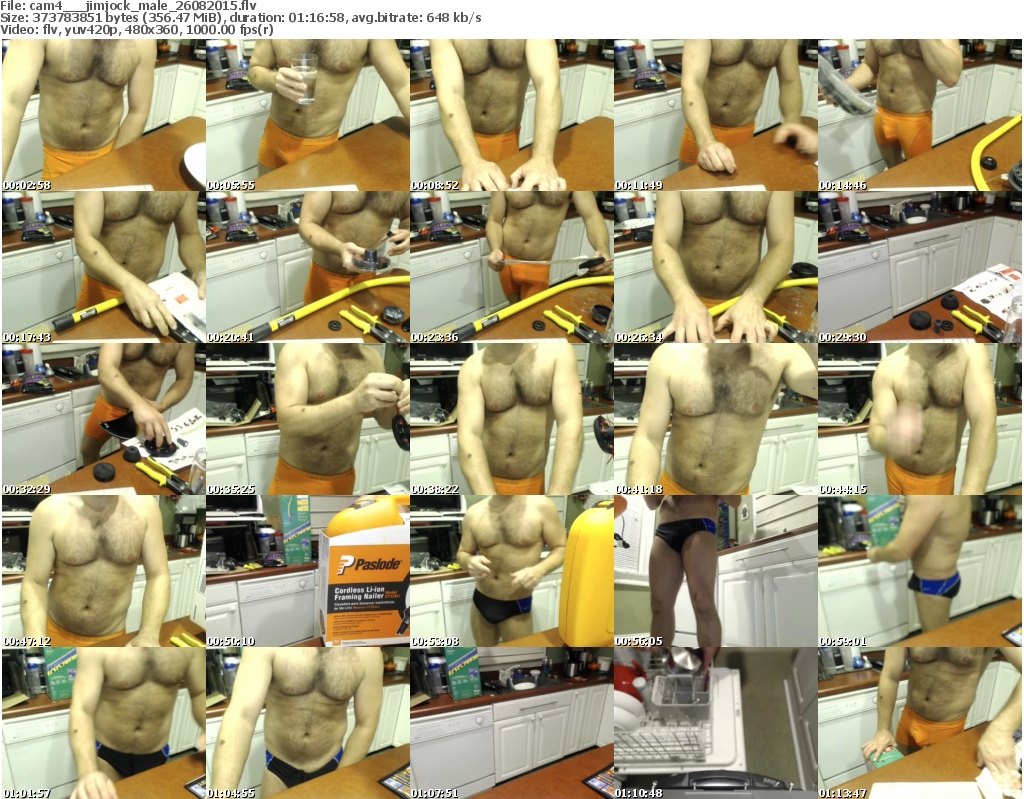Open the frame stamped 00:26:34
This screenshot has height=799, width=1024.
715,267
